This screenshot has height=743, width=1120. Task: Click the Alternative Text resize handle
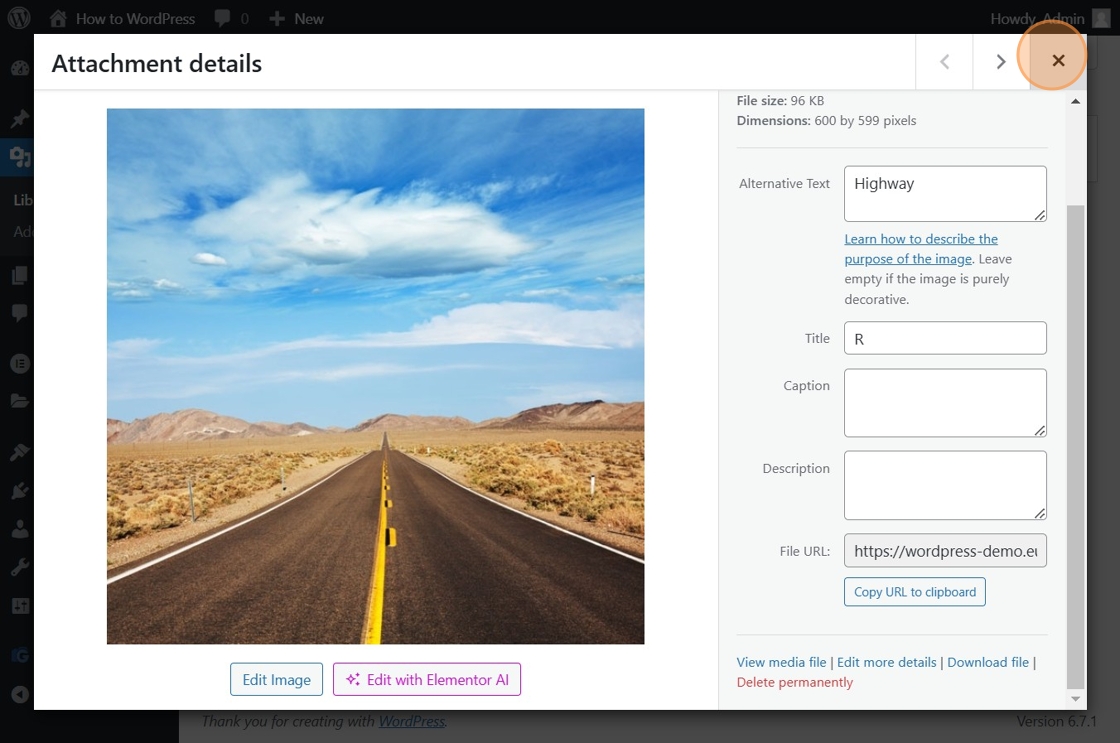pyautogui.click(x=1040, y=215)
